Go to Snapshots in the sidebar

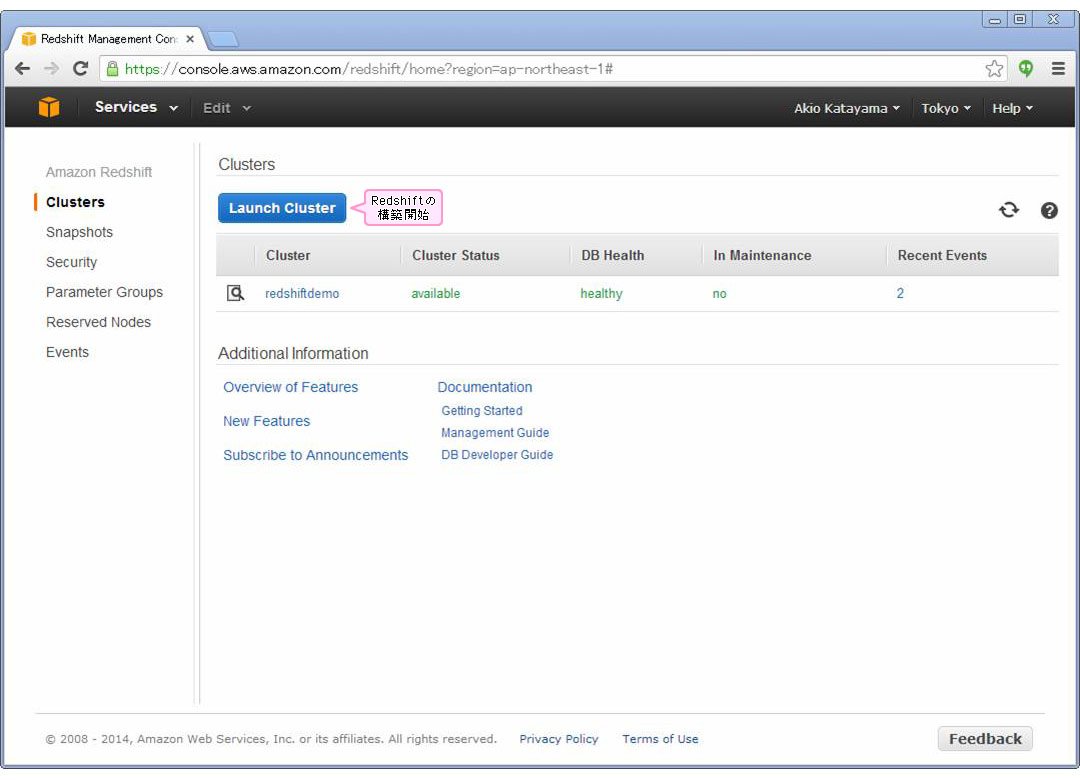[79, 232]
